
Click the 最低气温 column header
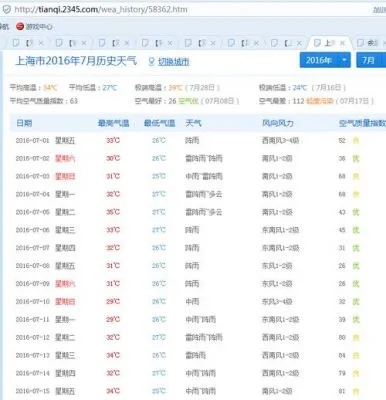point(159,123)
